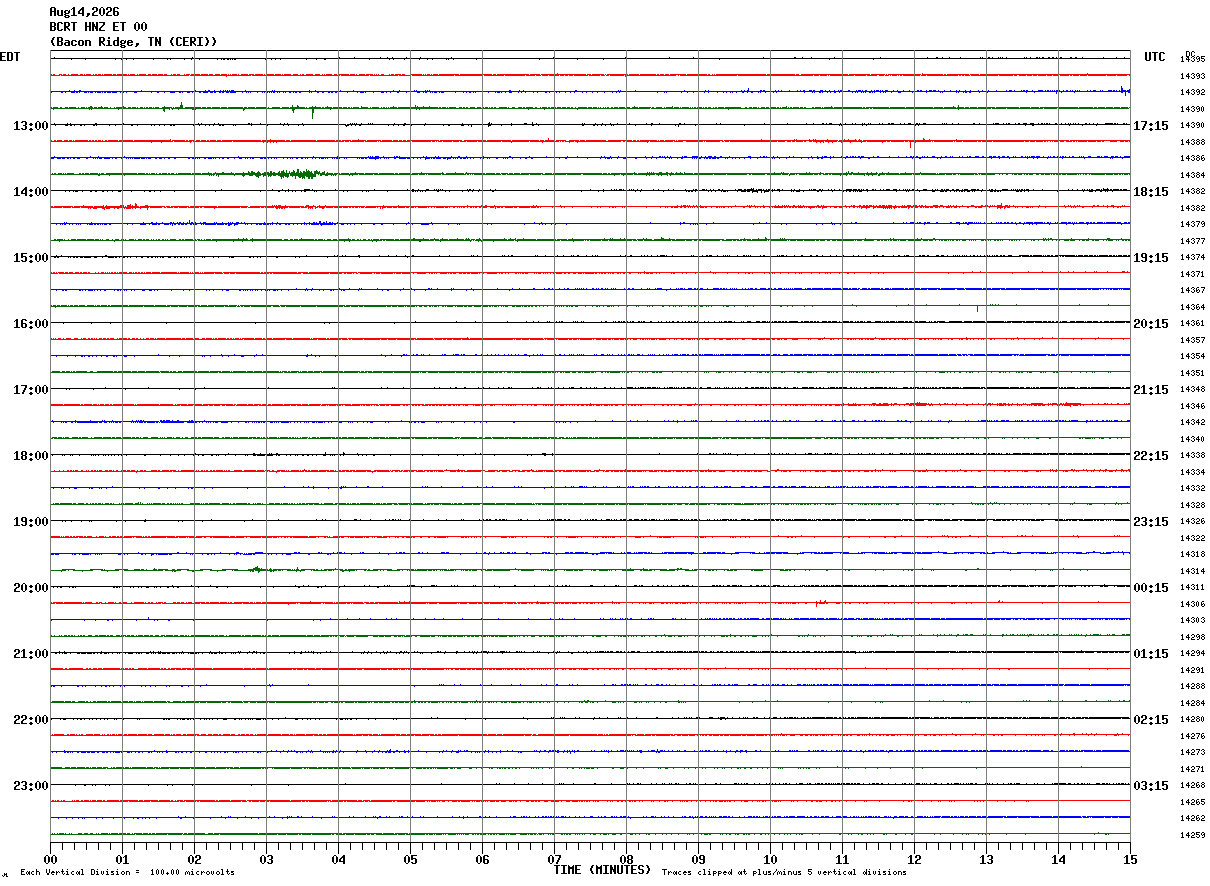The image size is (1210, 886).
Task: Select the BCRT HNZ ET 00 station code
Action: (98, 27)
